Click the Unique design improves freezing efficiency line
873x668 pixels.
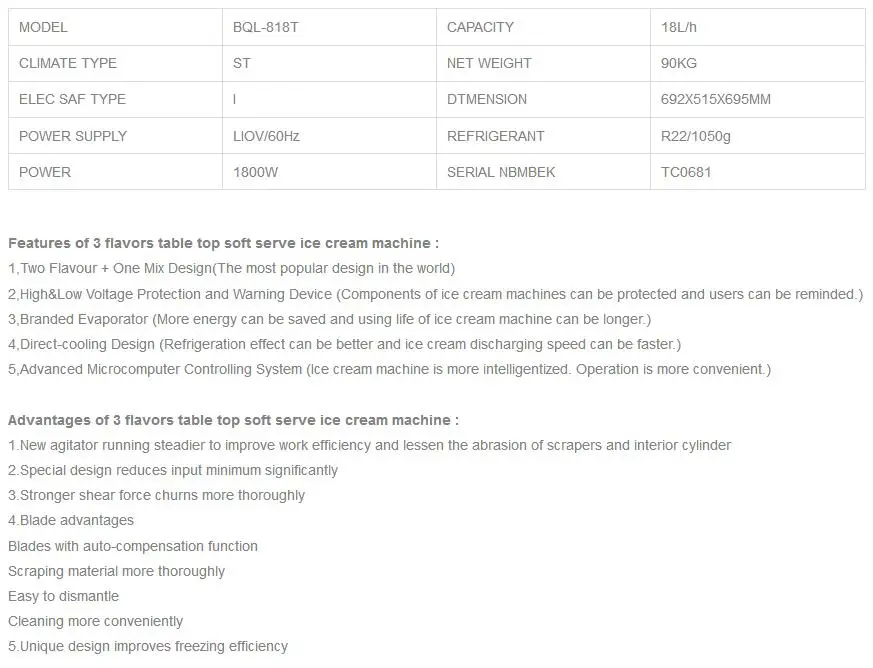pos(148,646)
